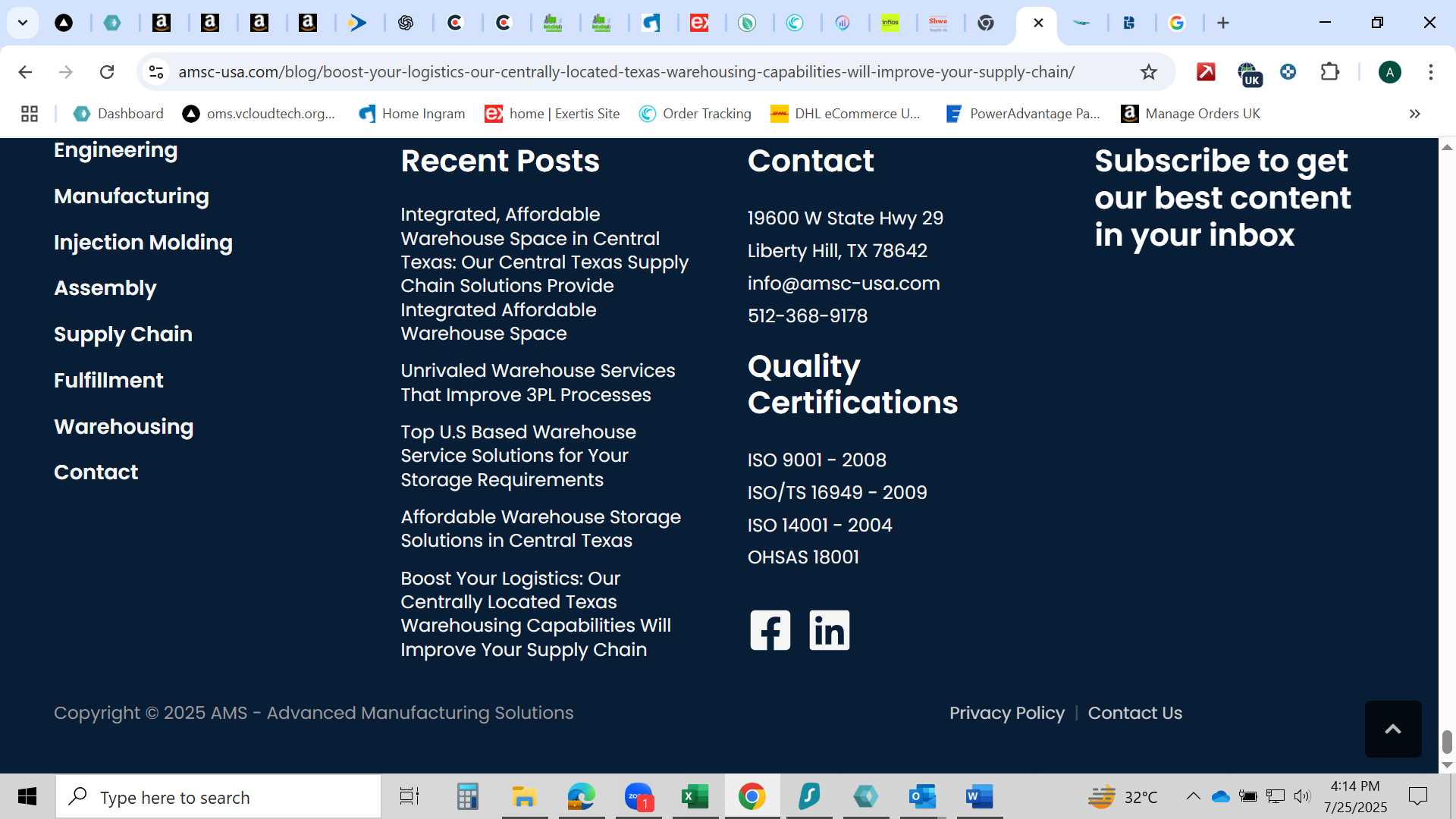Click the Windows search box
Viewport: 1456px width, 819px height.
[x=218, y=796]
